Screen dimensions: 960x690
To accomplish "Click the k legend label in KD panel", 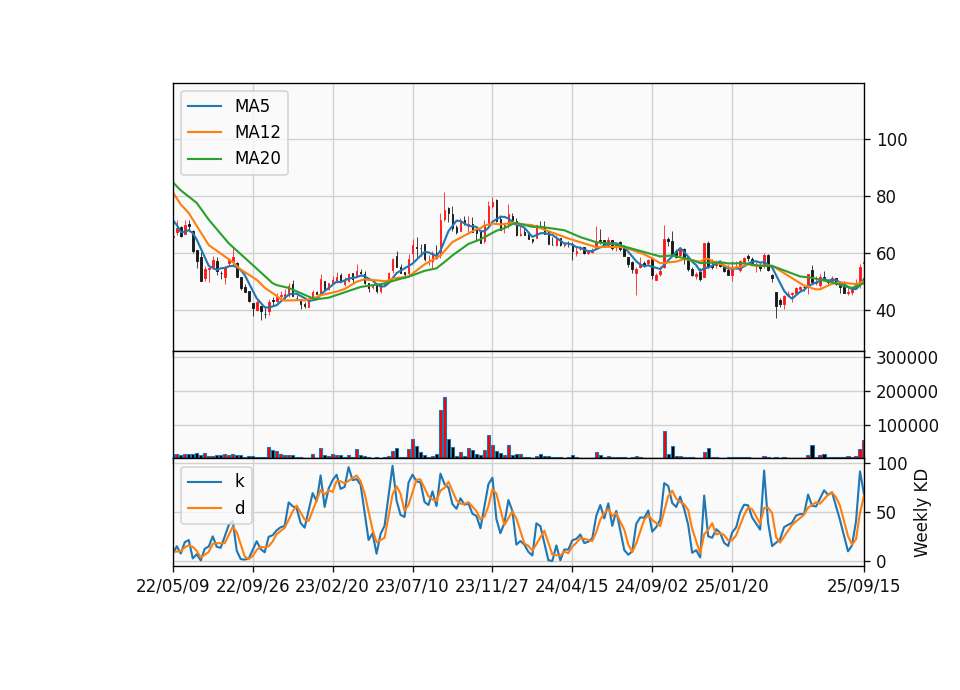I will [239, 481].
